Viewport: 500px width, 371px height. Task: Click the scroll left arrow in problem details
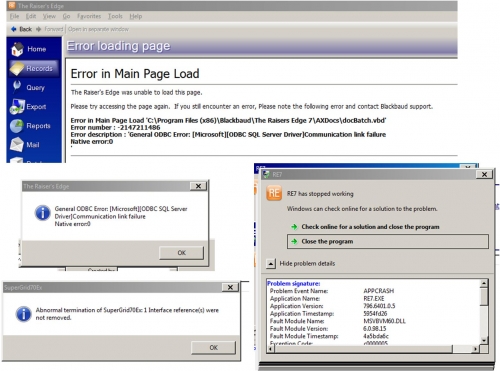(271, 349)
